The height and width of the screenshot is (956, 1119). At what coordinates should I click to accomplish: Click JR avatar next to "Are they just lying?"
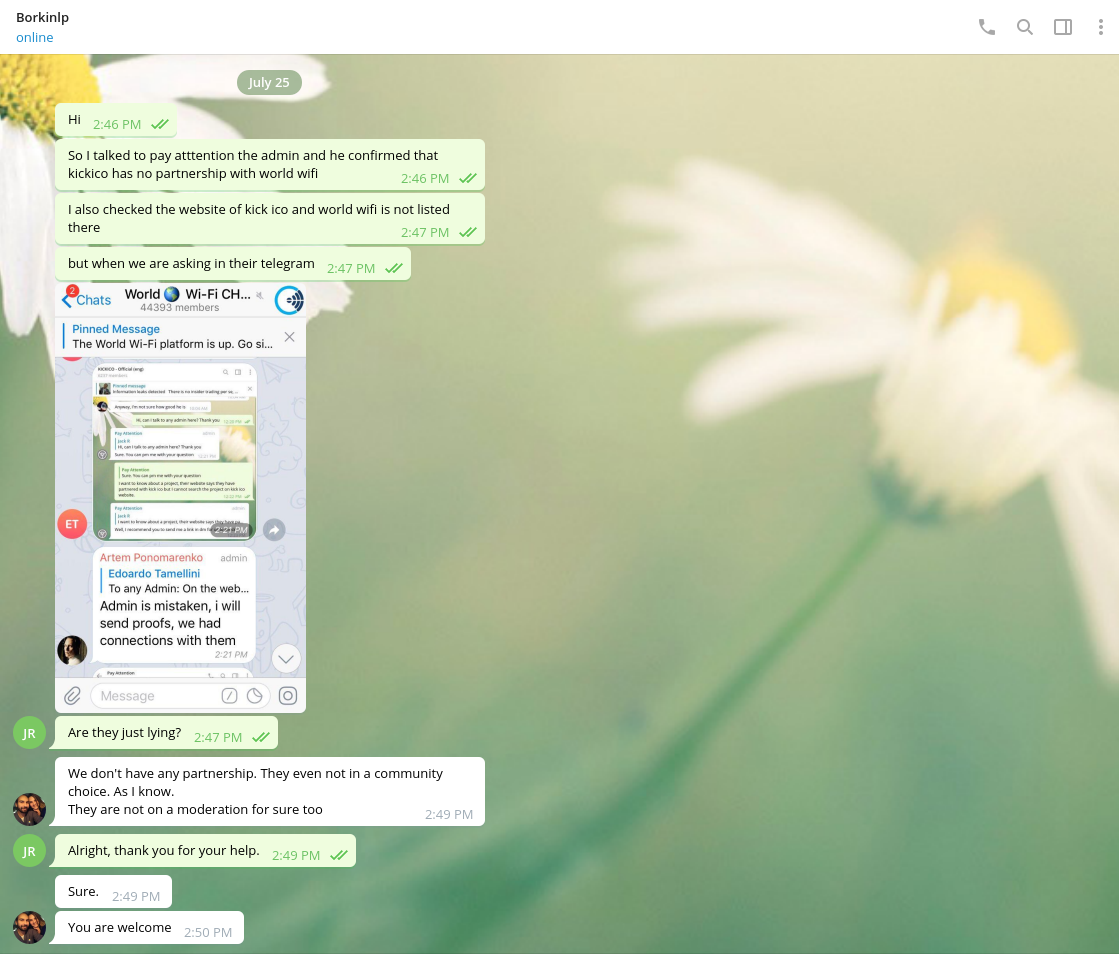29,733
